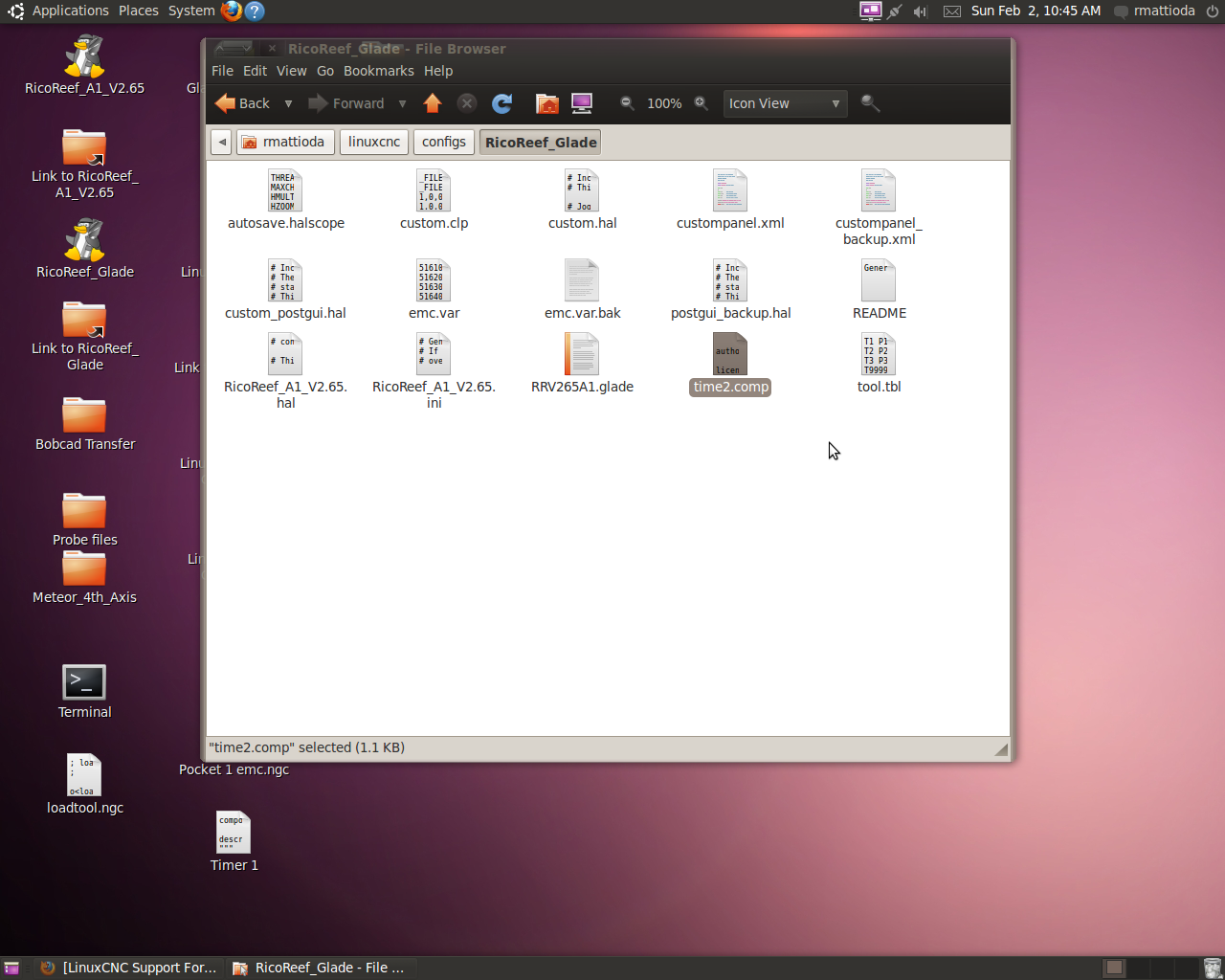The height and width of the screenshot is (980, 1225).
Task: Click the Back button
Action: point(244,103)
